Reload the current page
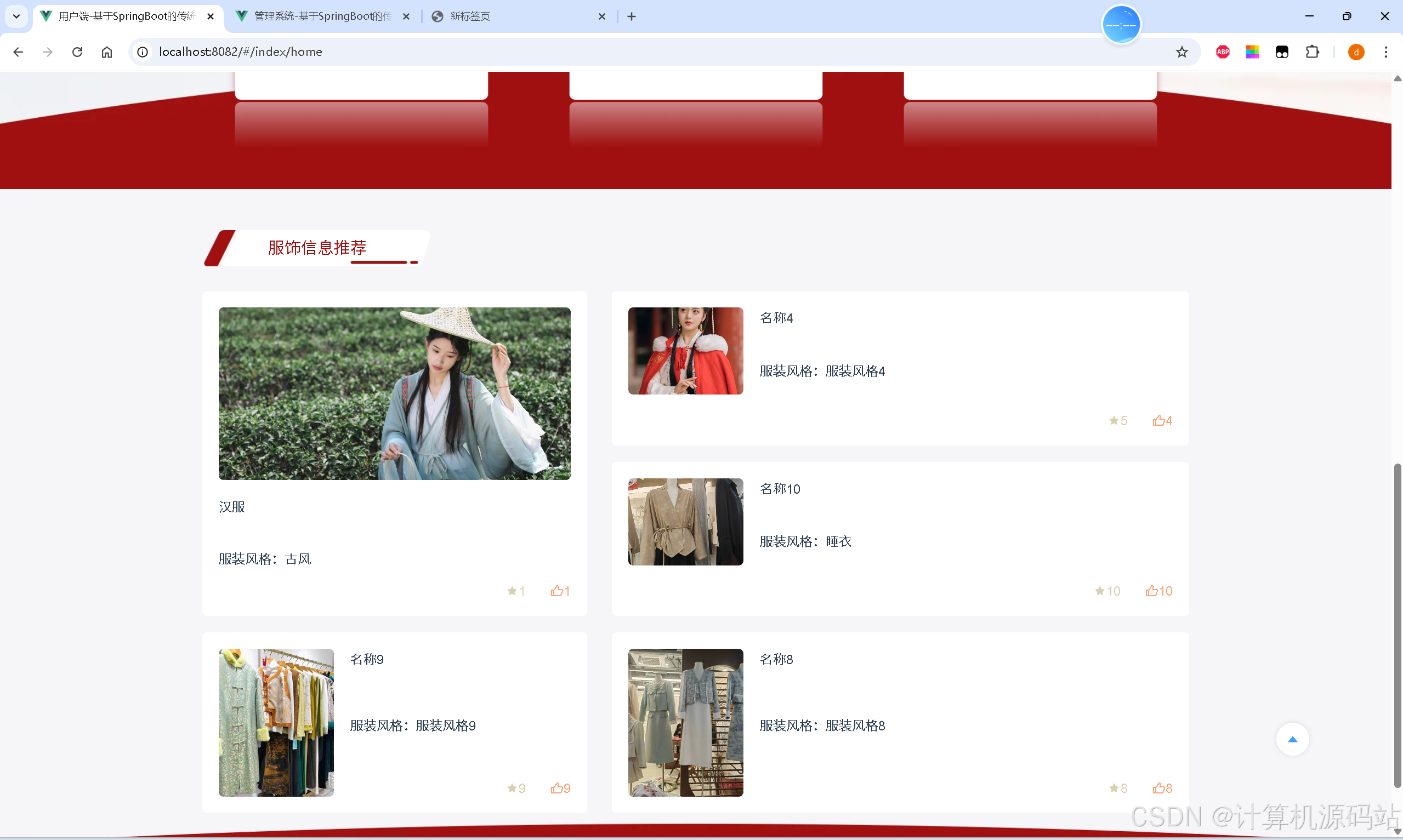Image resolution: width=1403 pixels, height=840 pixels. (x=77, y=52)
